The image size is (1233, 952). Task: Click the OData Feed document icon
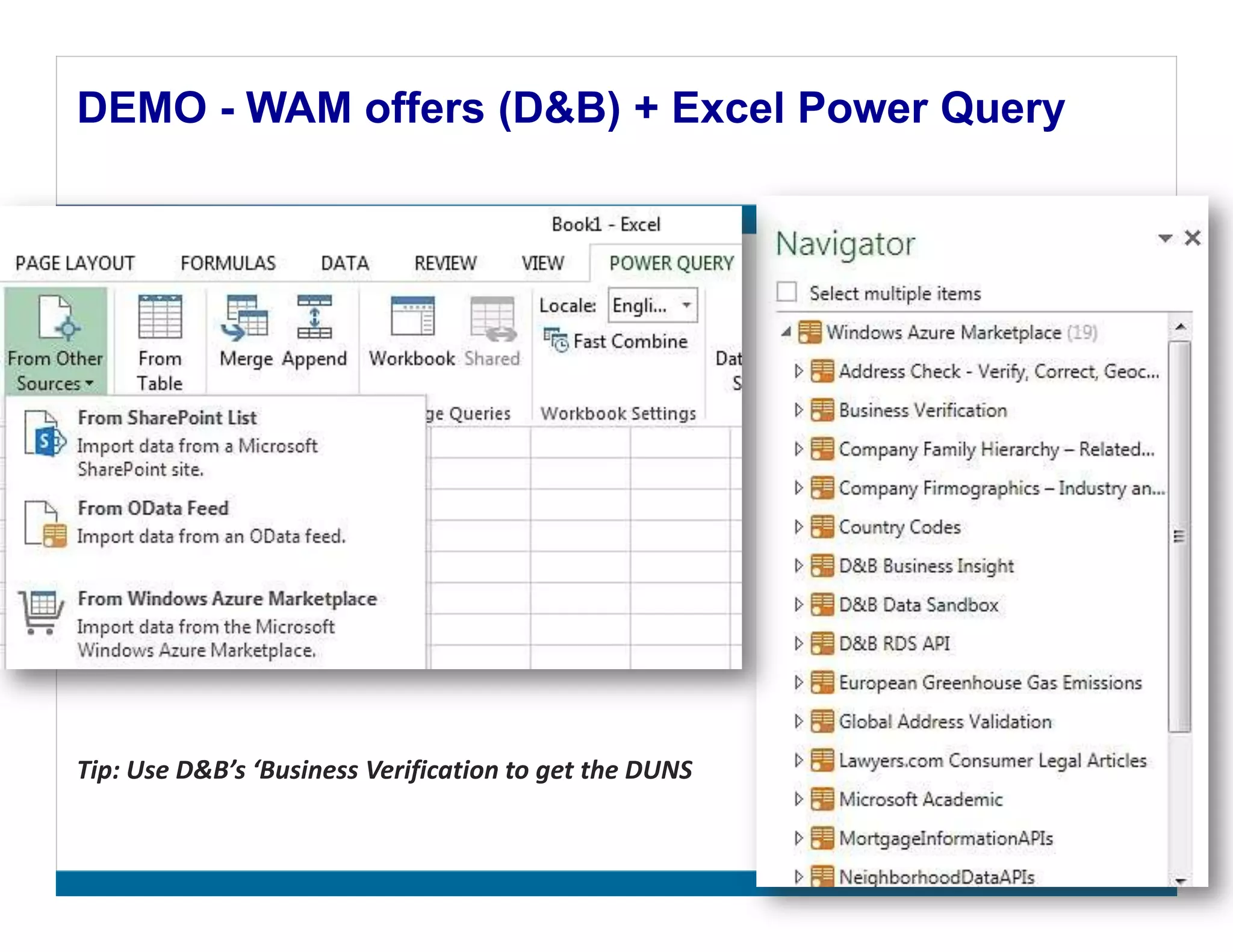click(45, 524)
